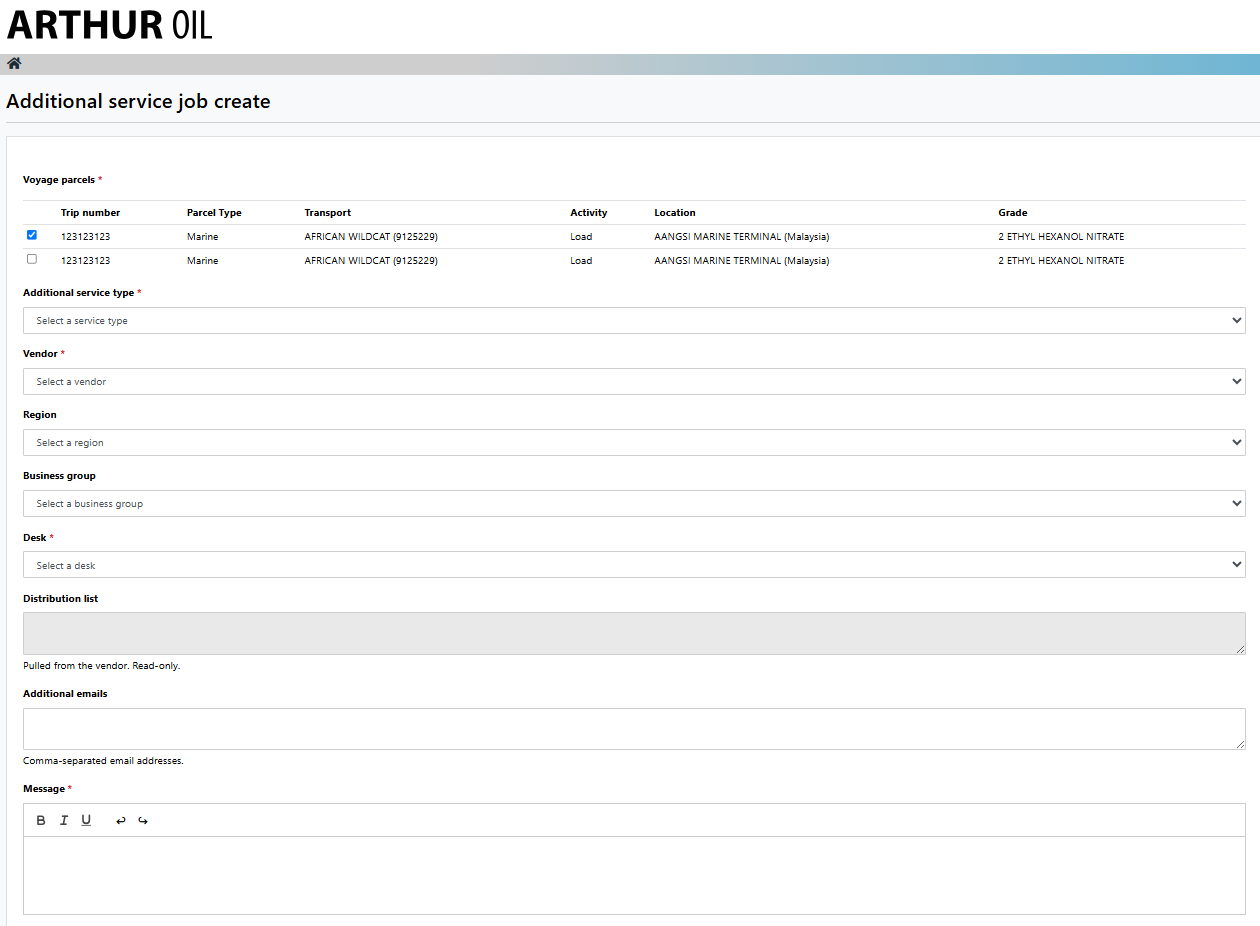Focus the Additional emails text area
This screenshot has height=926, width=1260.
pyautogui.click(x=634, y=729)
